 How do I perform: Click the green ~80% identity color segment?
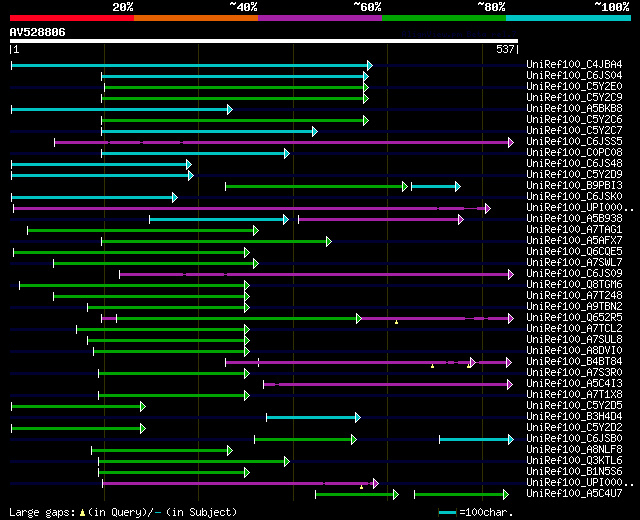tap(444, 18)
